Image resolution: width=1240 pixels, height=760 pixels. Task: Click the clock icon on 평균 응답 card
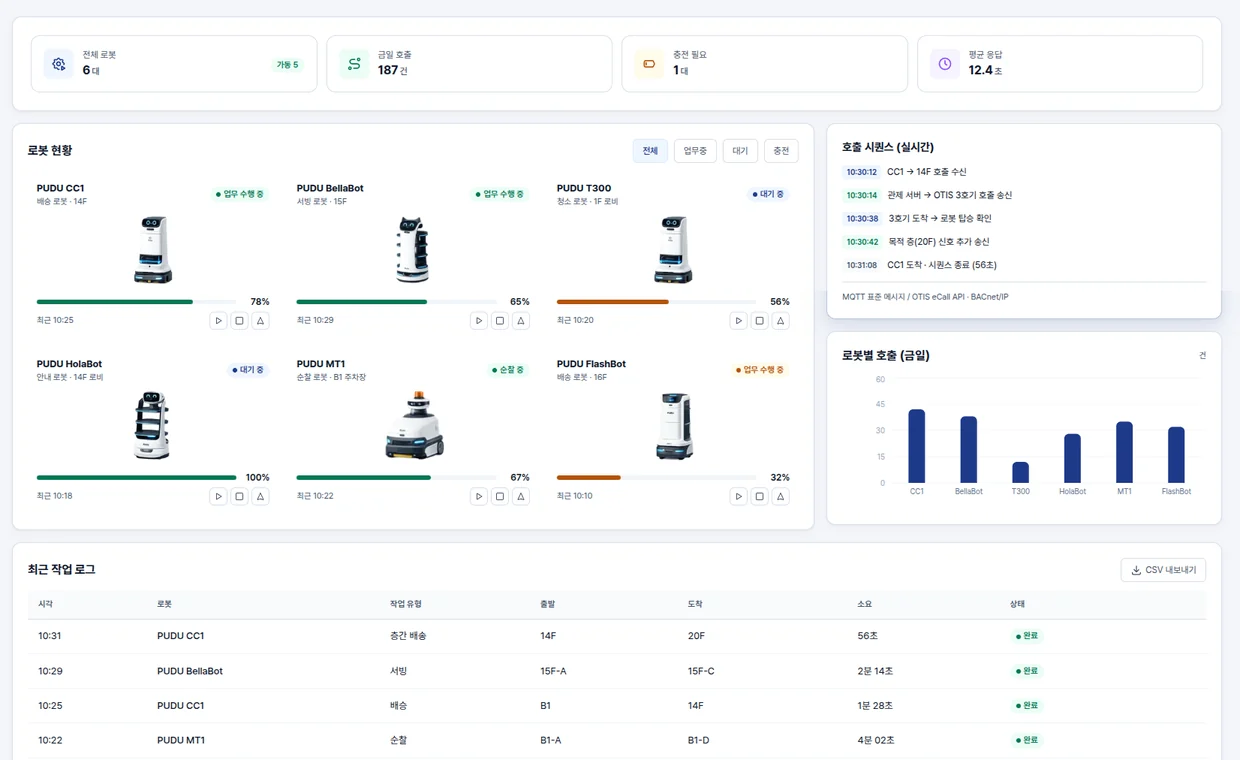click(x=945, y=64)
